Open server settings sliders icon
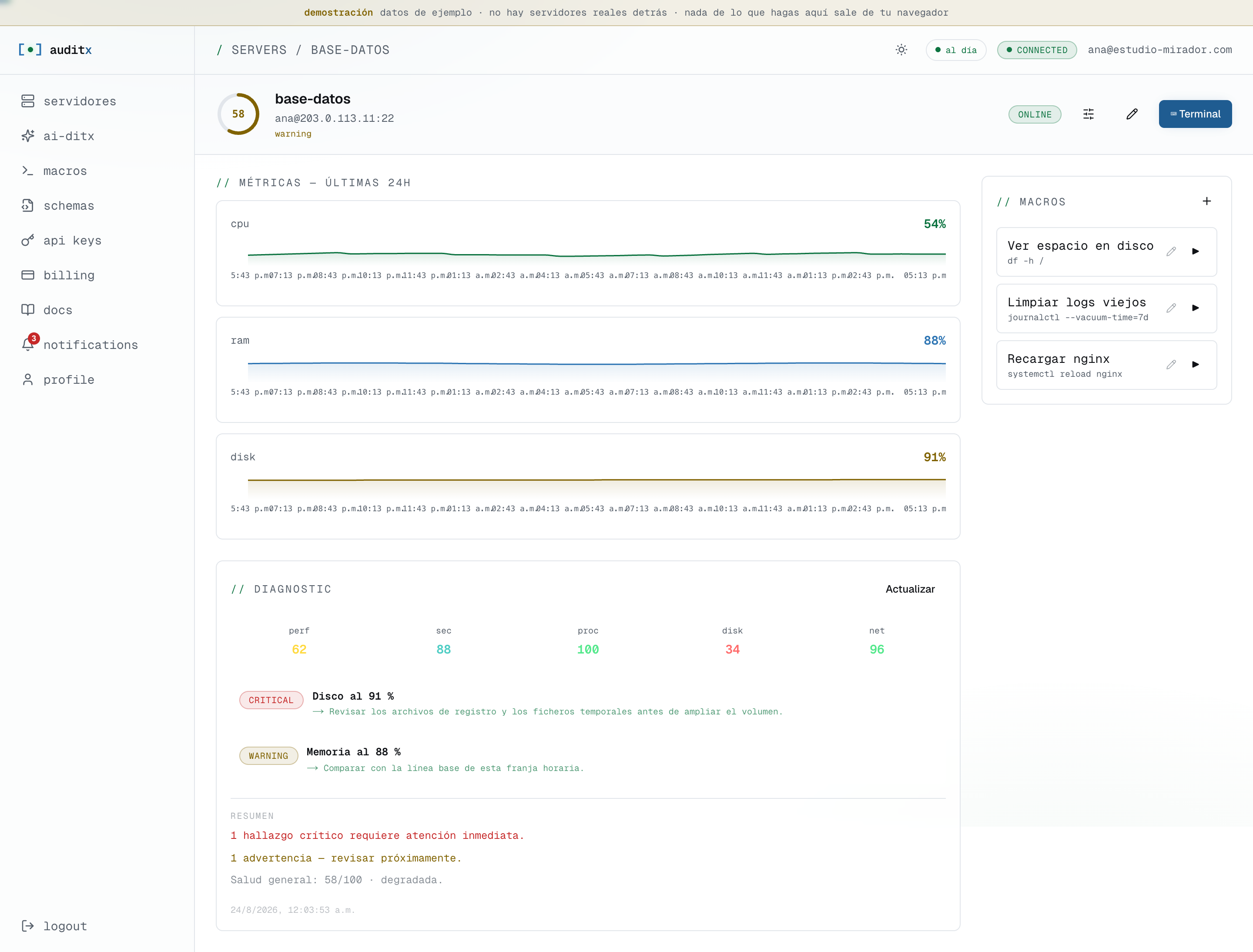 click(1088, 114)
